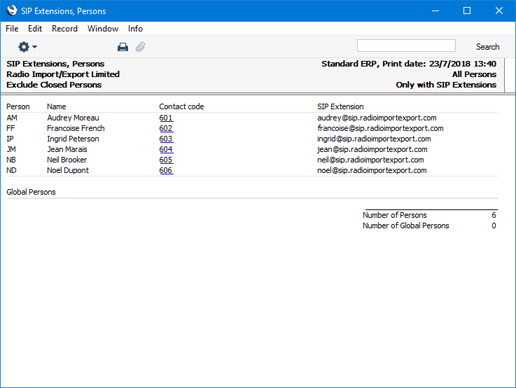Maximize the SIP Extensions window
Screen dimensions: 516x388
[x=467, y=11]
